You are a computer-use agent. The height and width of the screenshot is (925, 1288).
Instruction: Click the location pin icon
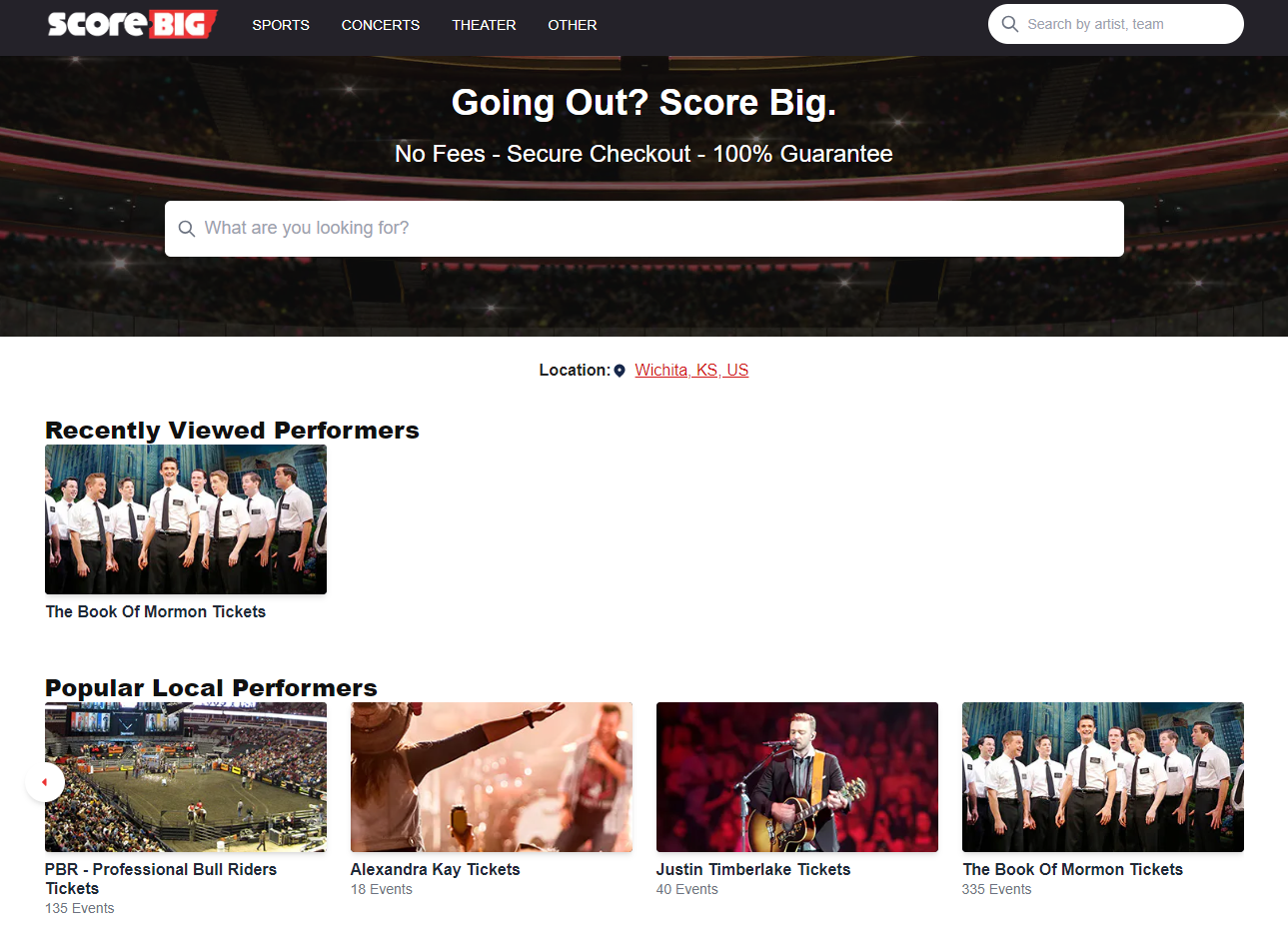tap(620, 371)
